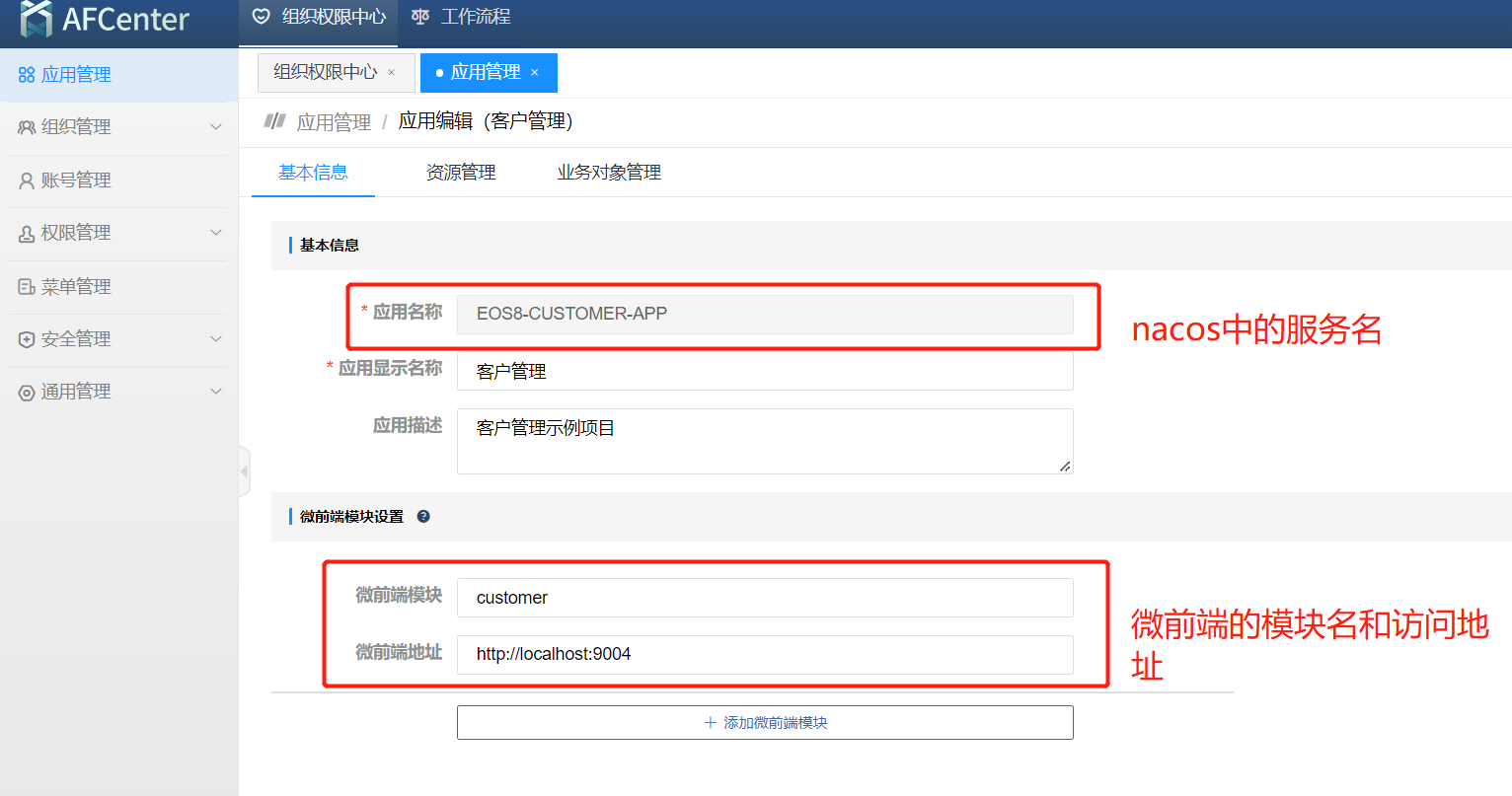The image size is (1512, 796).
Task: Click the AFCenter logo icon
Action: tap(37, 19)
